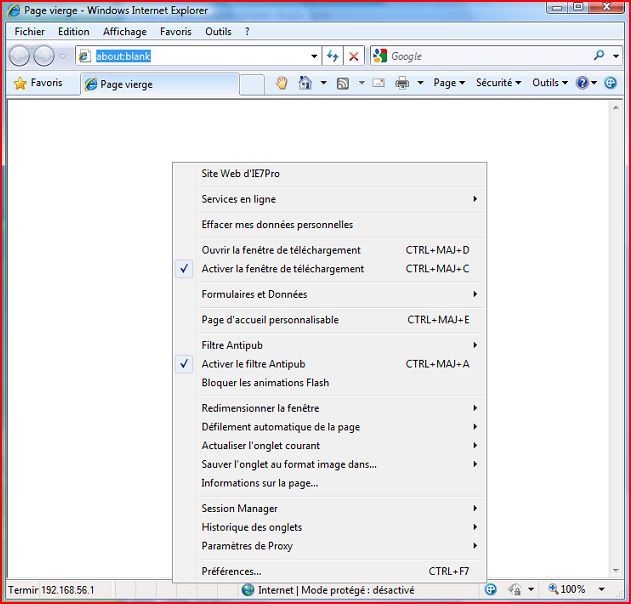The image size is (631, 604).
Task: Click the hand grab icon in toolbar
Action: coord(282,83)
